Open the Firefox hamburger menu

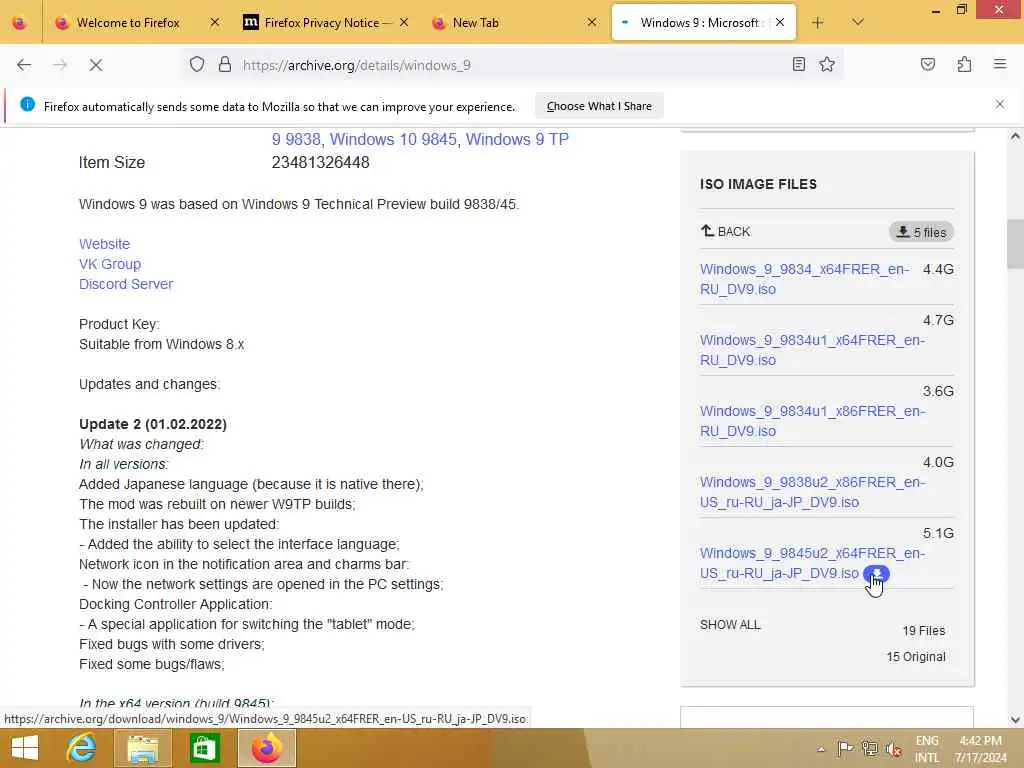1000,64
